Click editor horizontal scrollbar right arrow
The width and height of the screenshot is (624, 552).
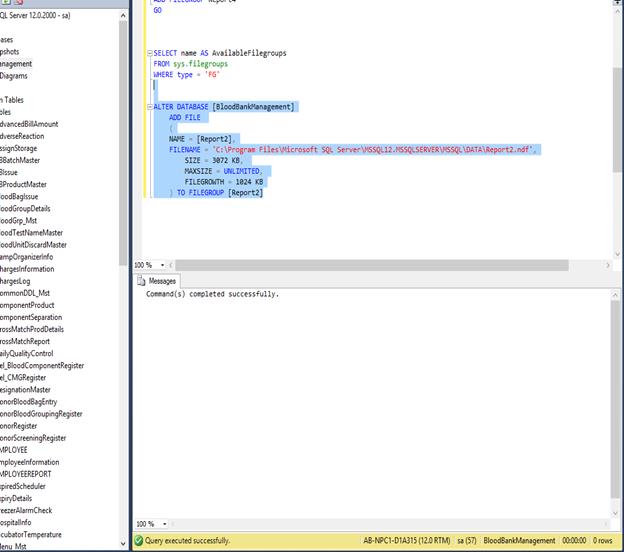pyautogui.click(x=608, y=265)
